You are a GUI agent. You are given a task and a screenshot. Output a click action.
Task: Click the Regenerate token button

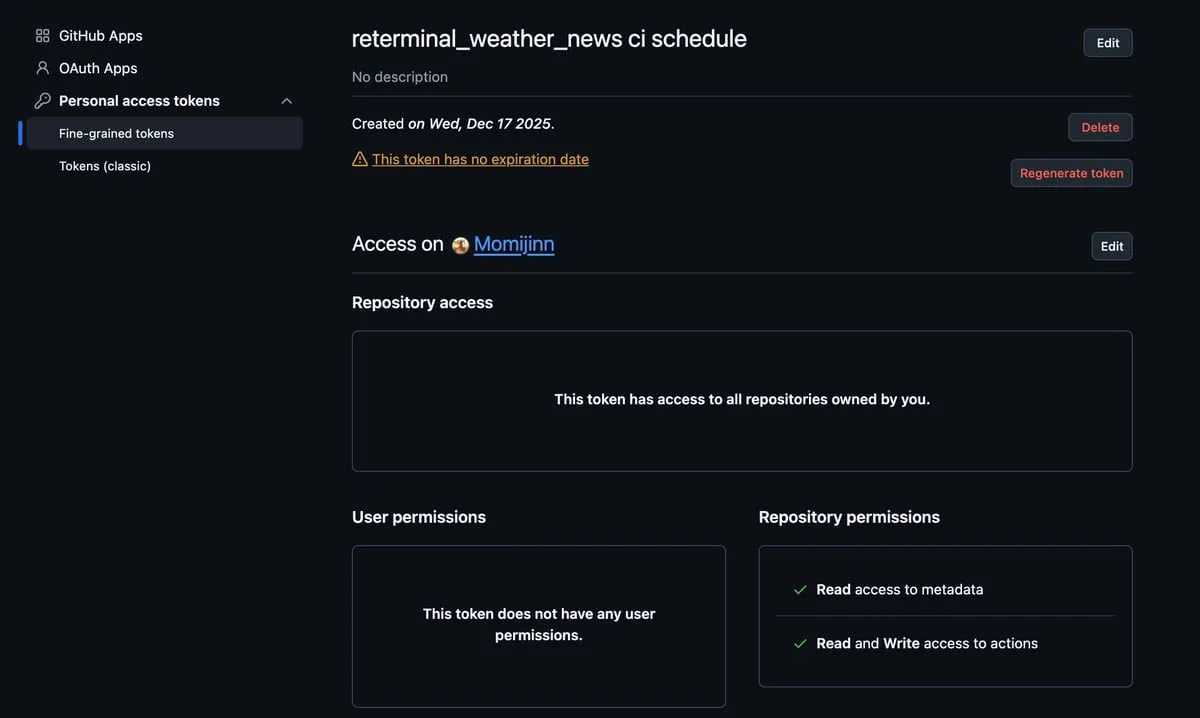click(1071, 173)
